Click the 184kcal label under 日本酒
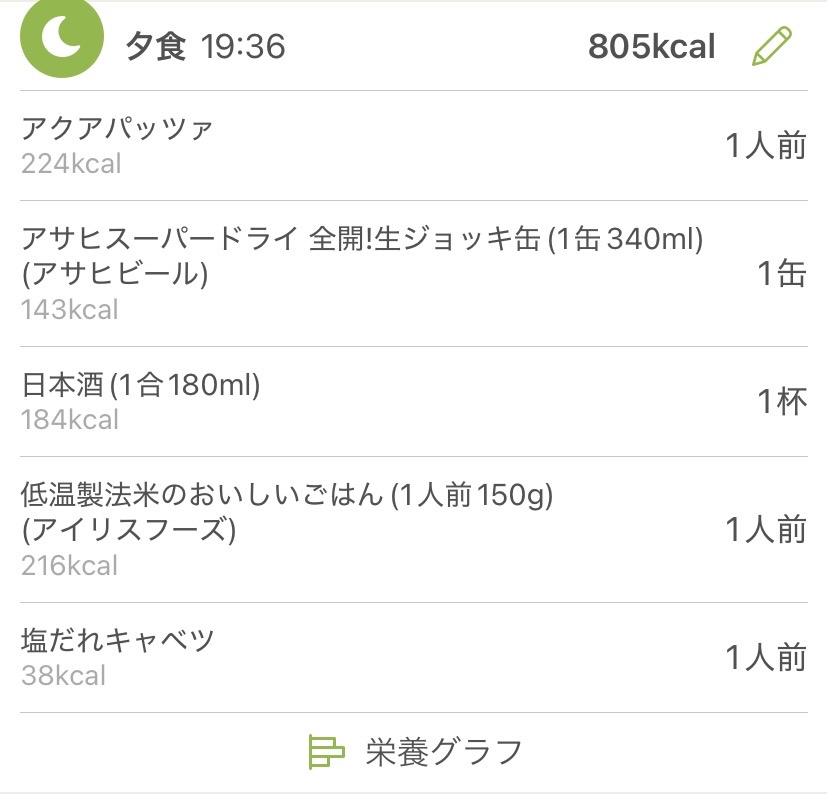 pyautogui.click(x=70, y=420)
